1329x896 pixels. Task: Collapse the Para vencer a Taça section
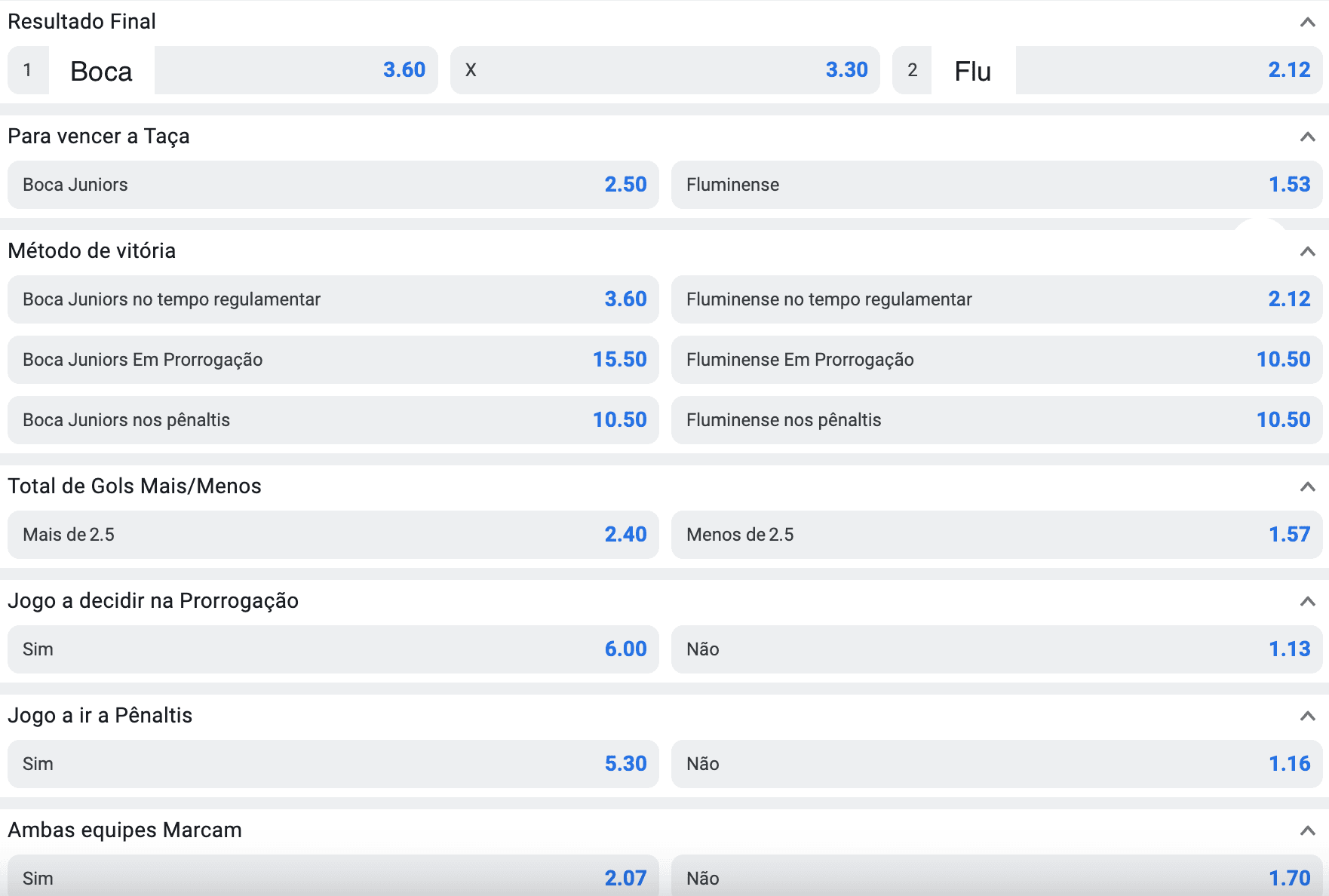click(x=1307, y=137)
